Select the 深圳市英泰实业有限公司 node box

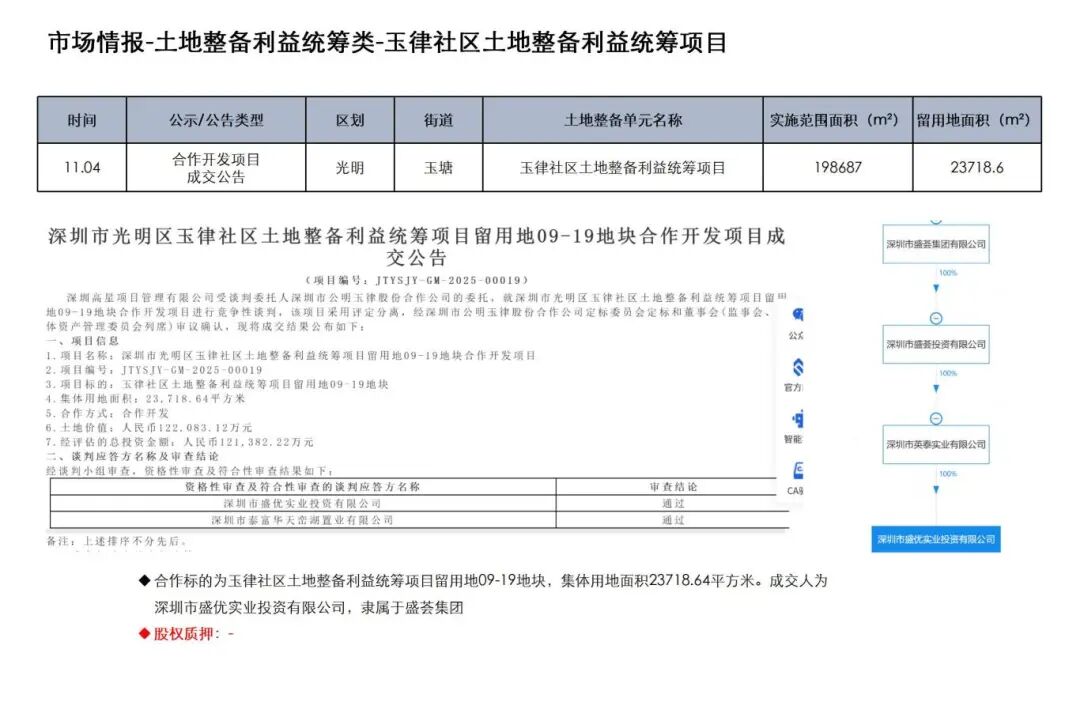pyautogui.click(x=935, y=444)
